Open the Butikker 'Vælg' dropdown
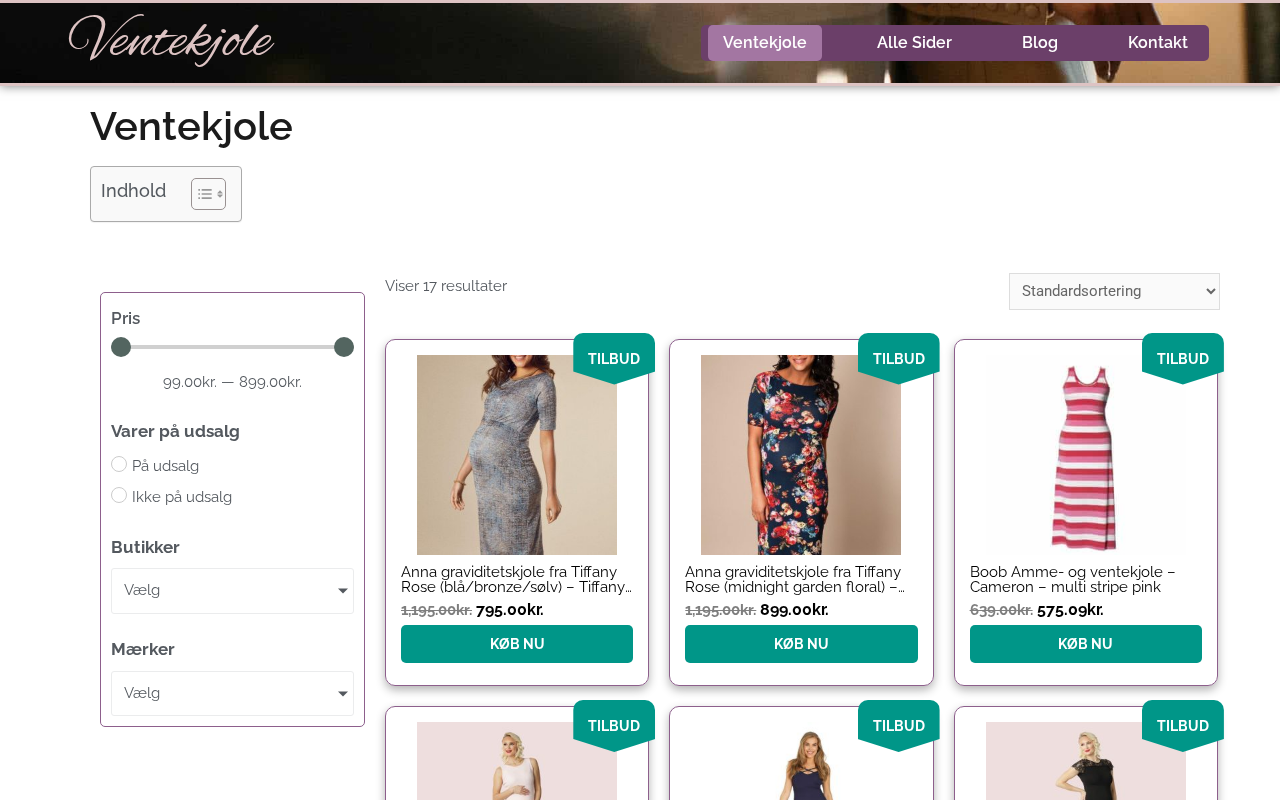This screenshot has width=1280, height=800. click(232, 591)
